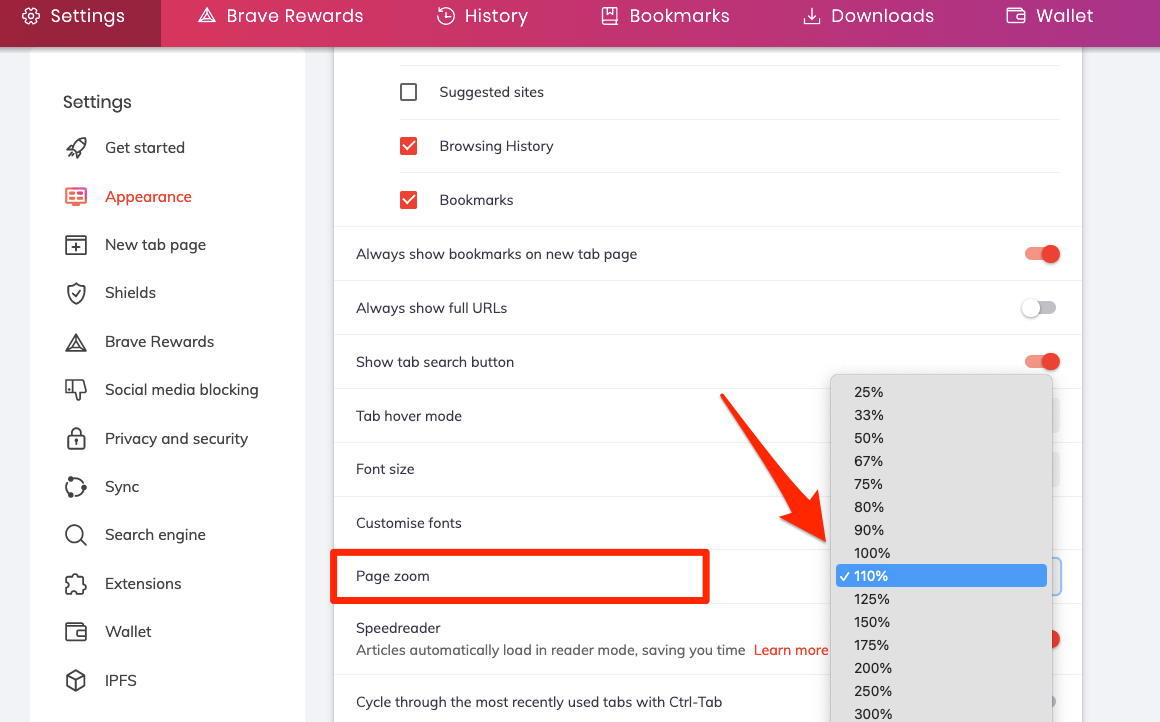
Task: Click the Downloads arrow icon in top bar
Action: (812, 16)
